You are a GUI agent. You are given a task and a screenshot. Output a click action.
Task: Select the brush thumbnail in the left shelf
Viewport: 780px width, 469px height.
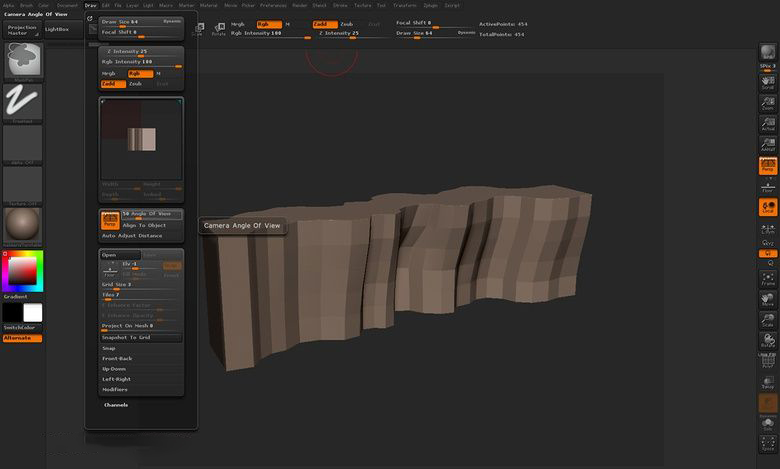pos(22,61)
